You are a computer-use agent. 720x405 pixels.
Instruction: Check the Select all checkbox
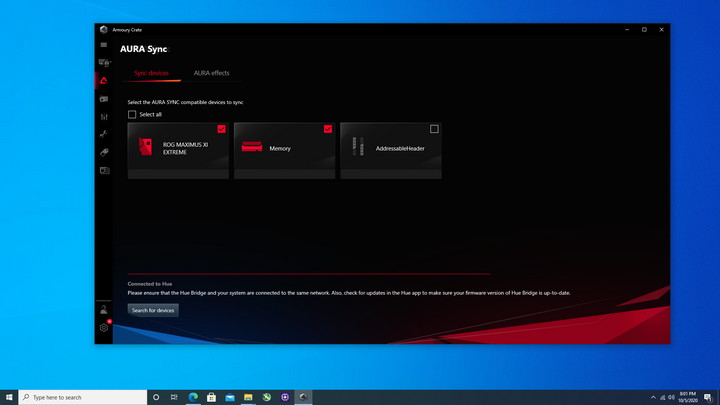tap(132, 115)
